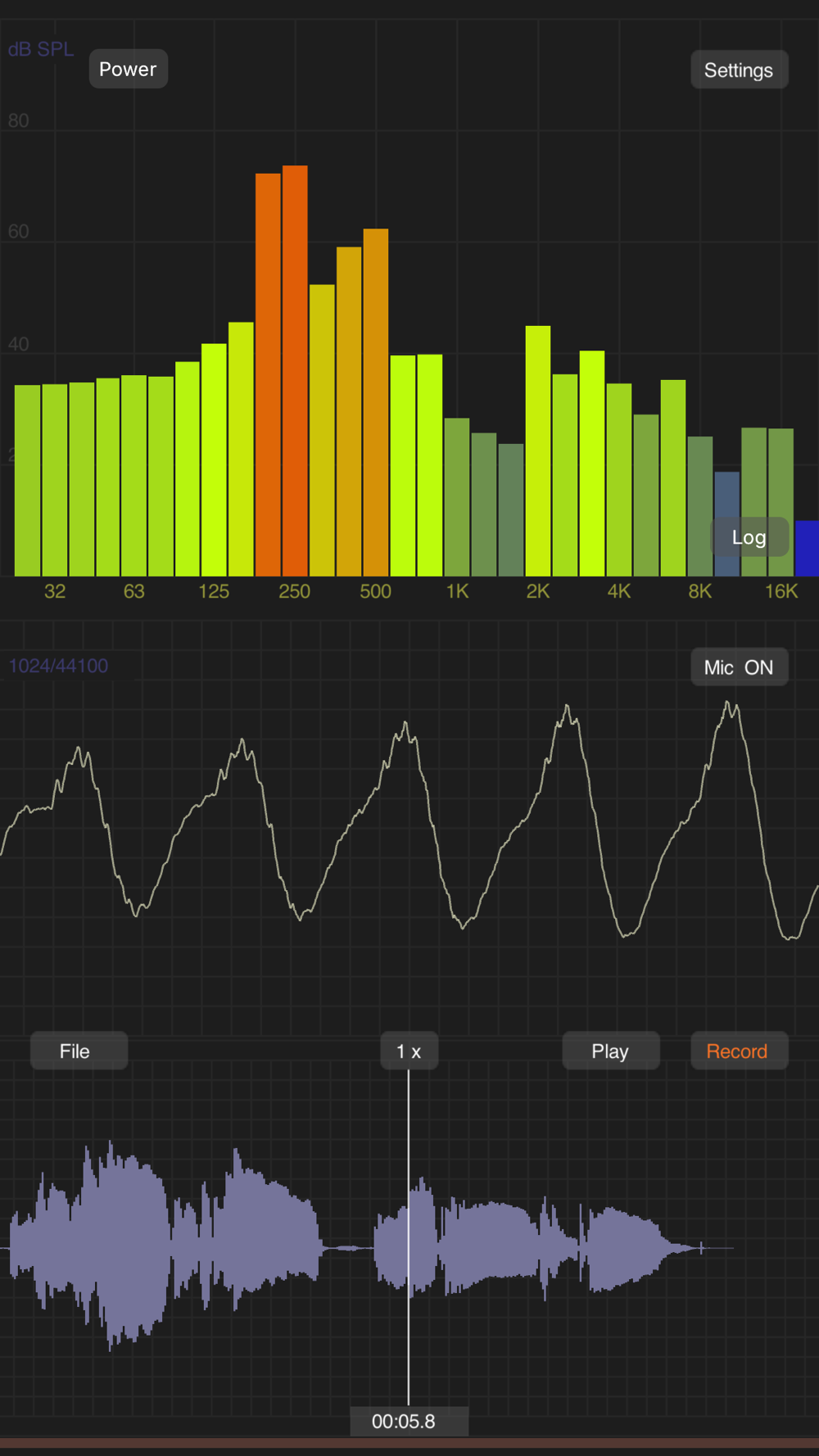This screenshot has height=1456, width=819.
Task: Click the 16K frequency label
Action: pos(781,591)
